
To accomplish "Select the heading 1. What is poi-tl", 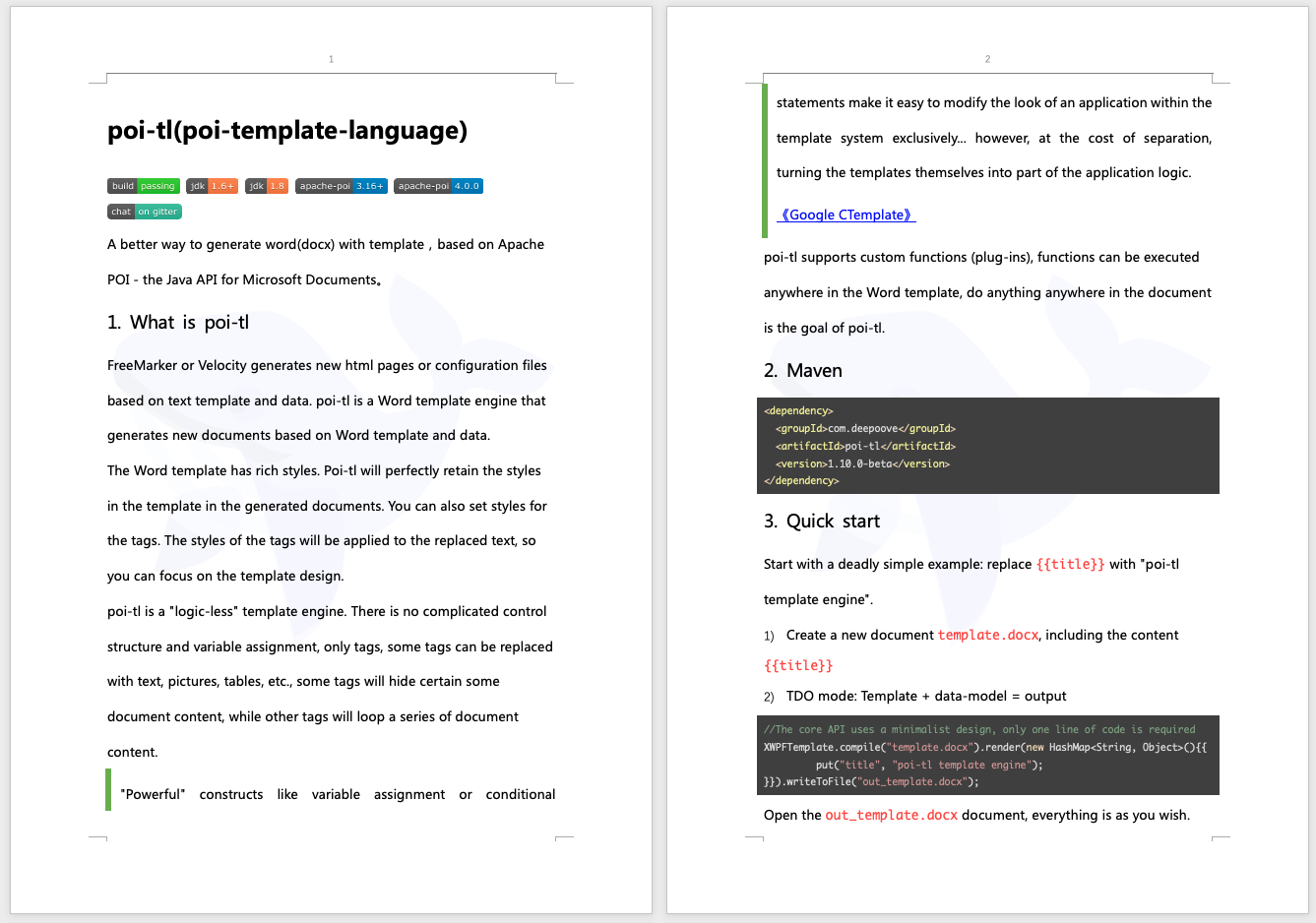I will pyautogui.click(x=179, y=322).
